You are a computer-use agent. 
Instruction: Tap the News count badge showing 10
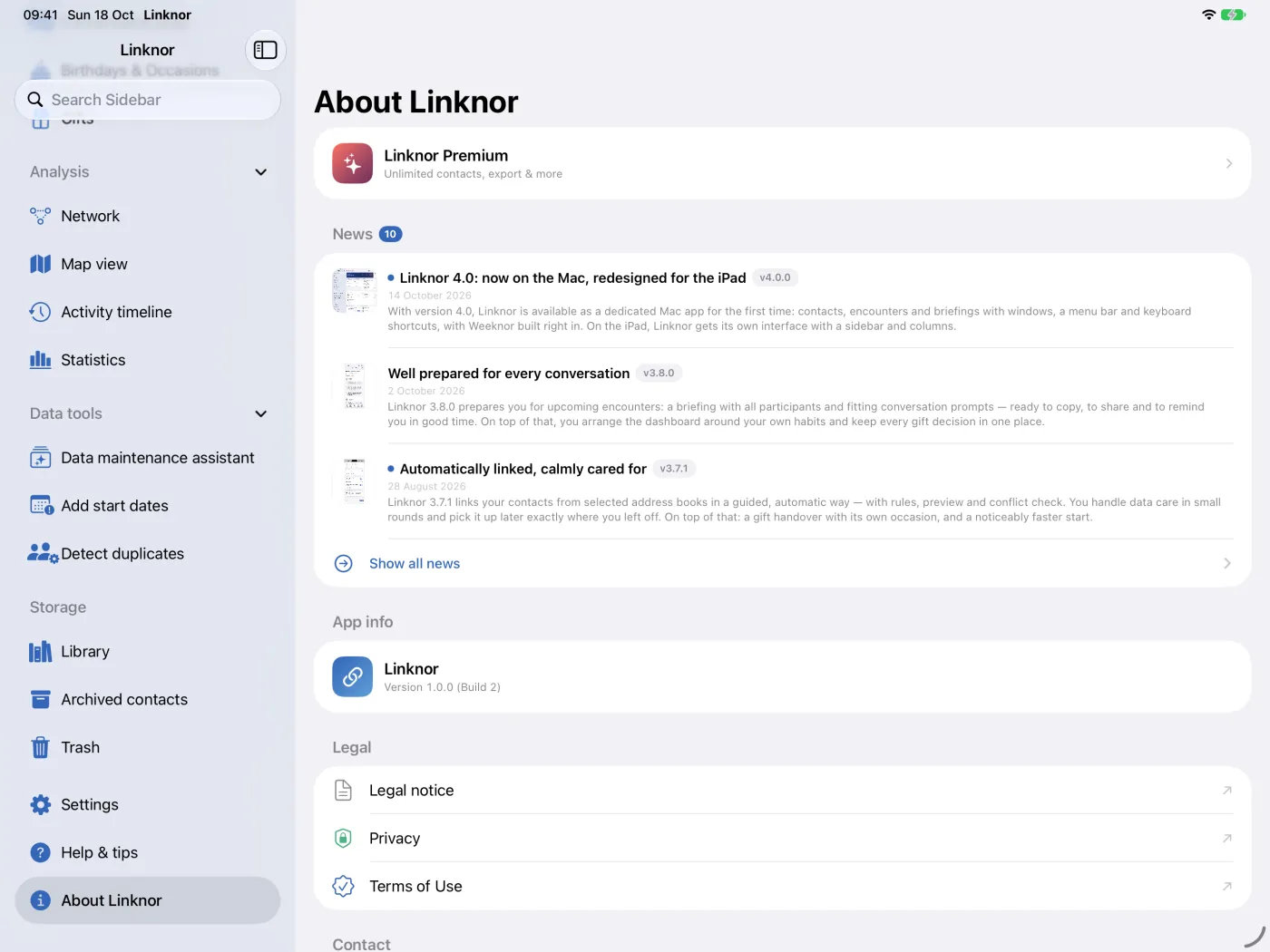[x=390, y=234]
